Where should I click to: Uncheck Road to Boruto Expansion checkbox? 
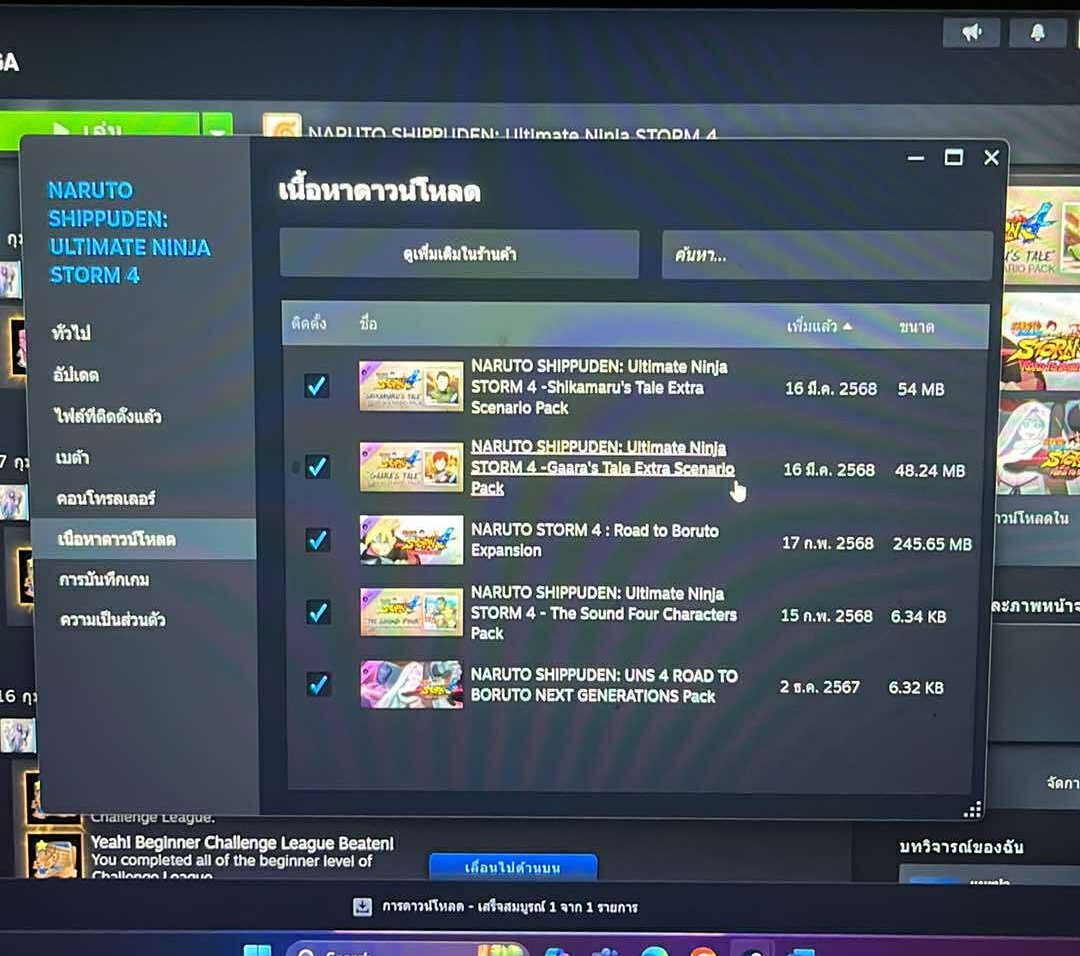point(318,539)
